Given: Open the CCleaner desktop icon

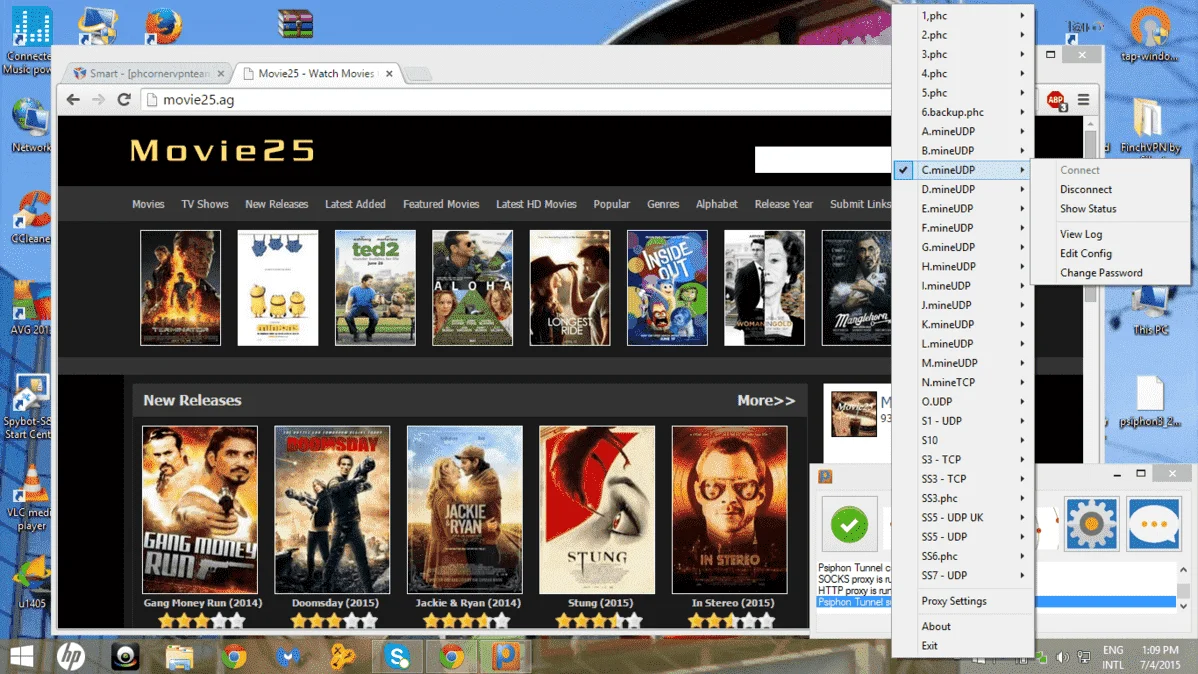Looking at the screenshot, I should 31,216.
